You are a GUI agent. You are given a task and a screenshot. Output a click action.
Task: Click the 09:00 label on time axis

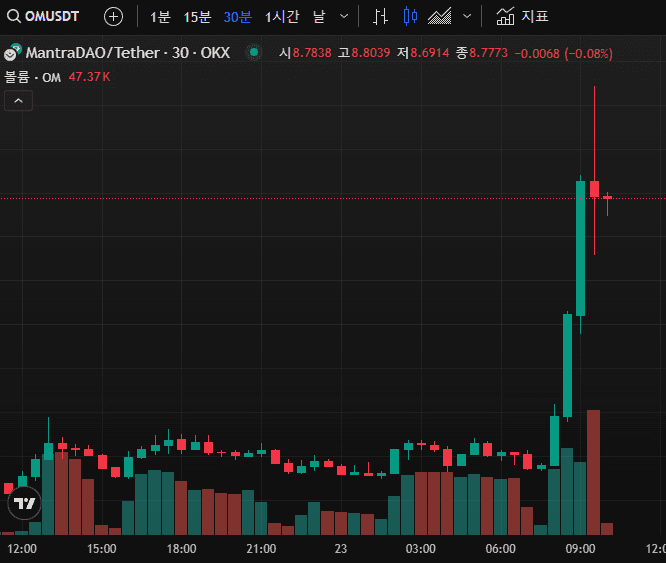tap(581, 549)
